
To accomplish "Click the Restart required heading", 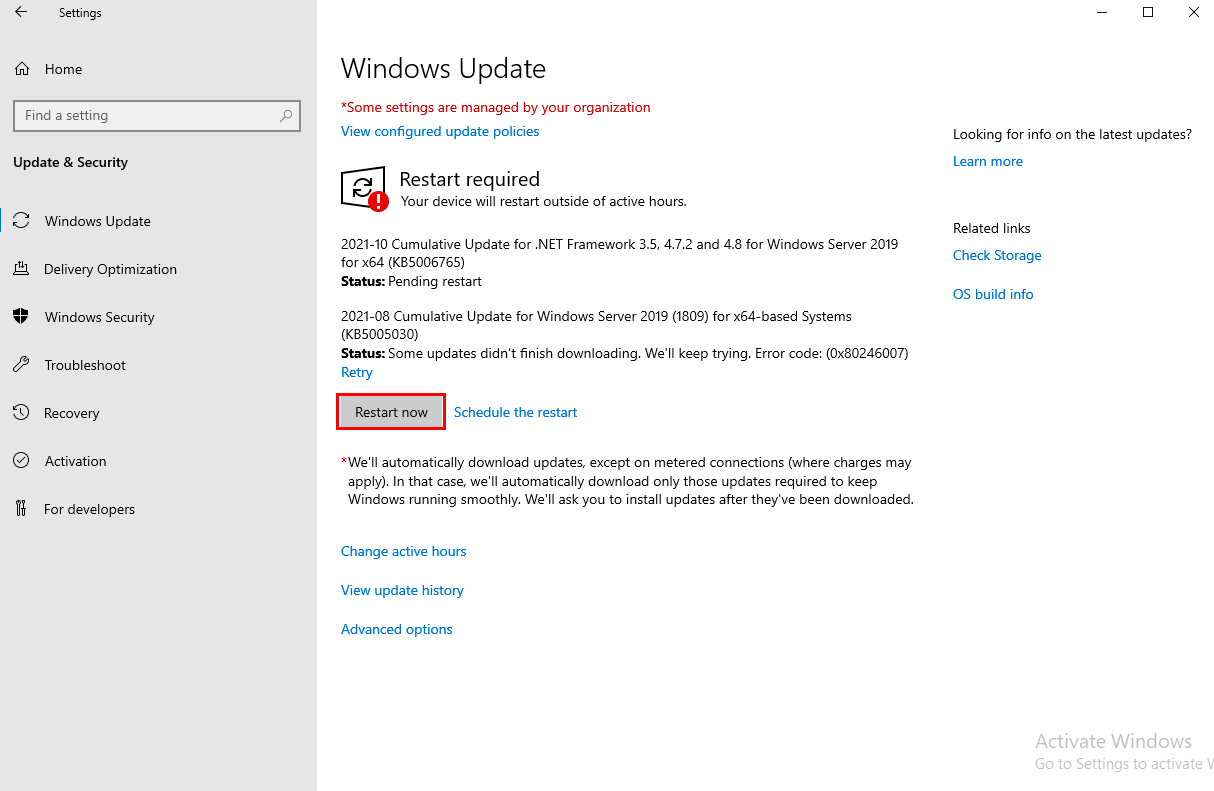I will tap(469, 179).
